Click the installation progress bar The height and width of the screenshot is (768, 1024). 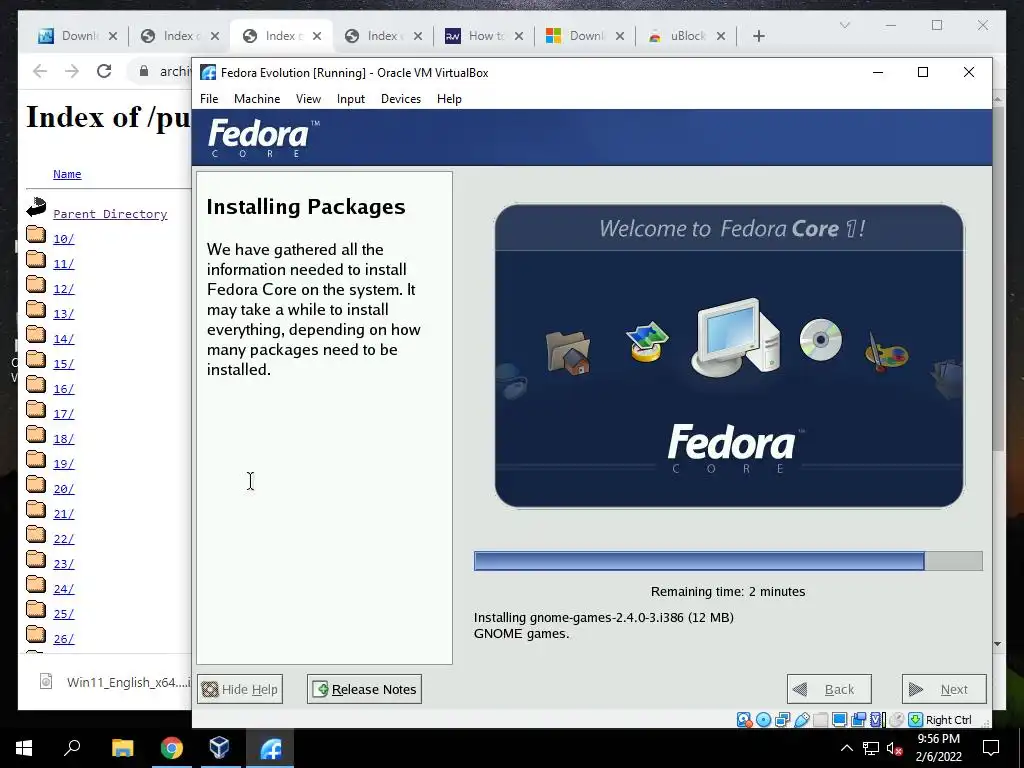728,561
